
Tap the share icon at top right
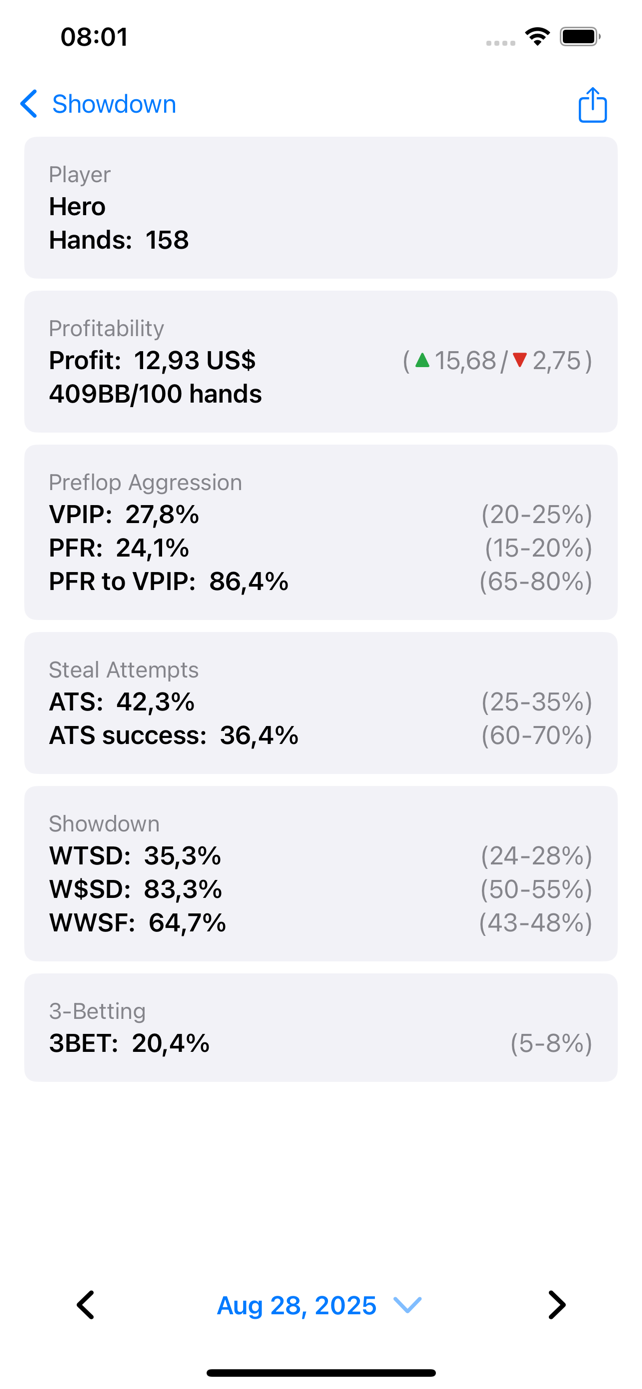tap(592, 105)
